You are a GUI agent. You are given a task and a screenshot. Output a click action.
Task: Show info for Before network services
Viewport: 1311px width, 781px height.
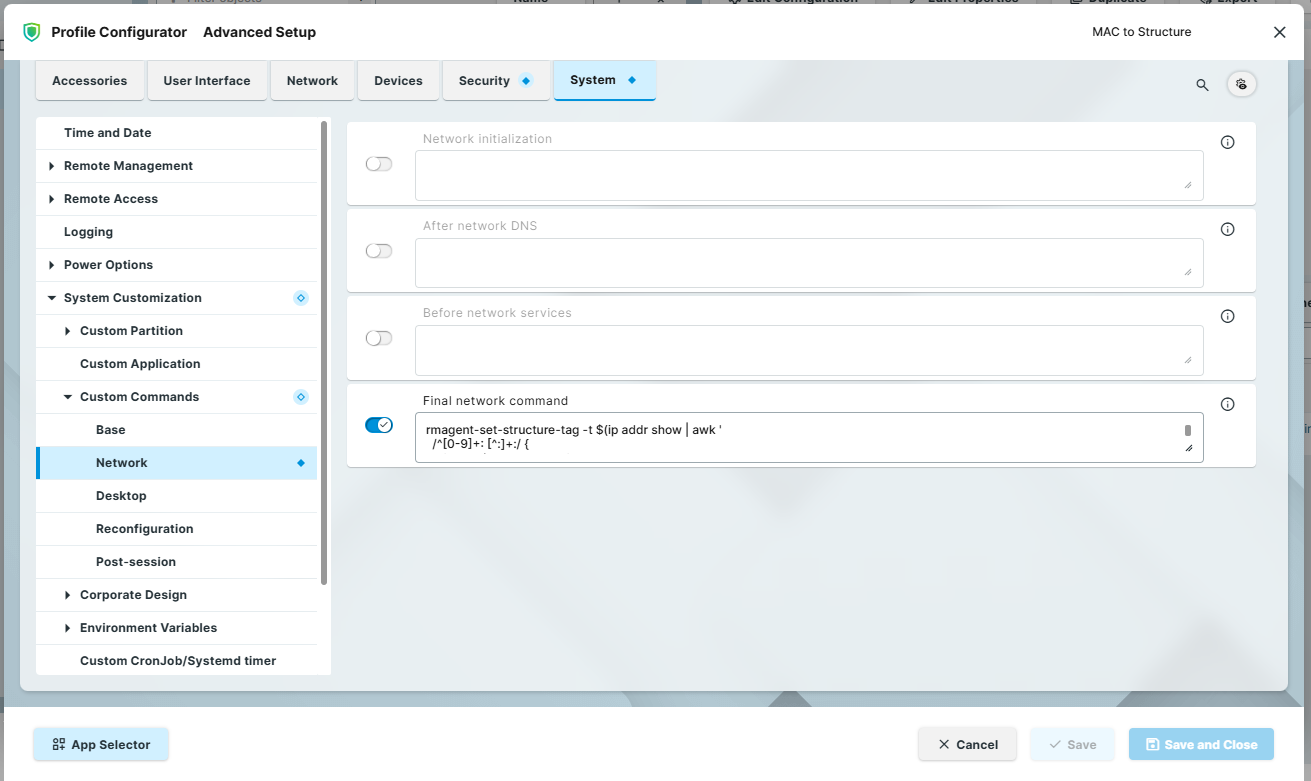1227,317
